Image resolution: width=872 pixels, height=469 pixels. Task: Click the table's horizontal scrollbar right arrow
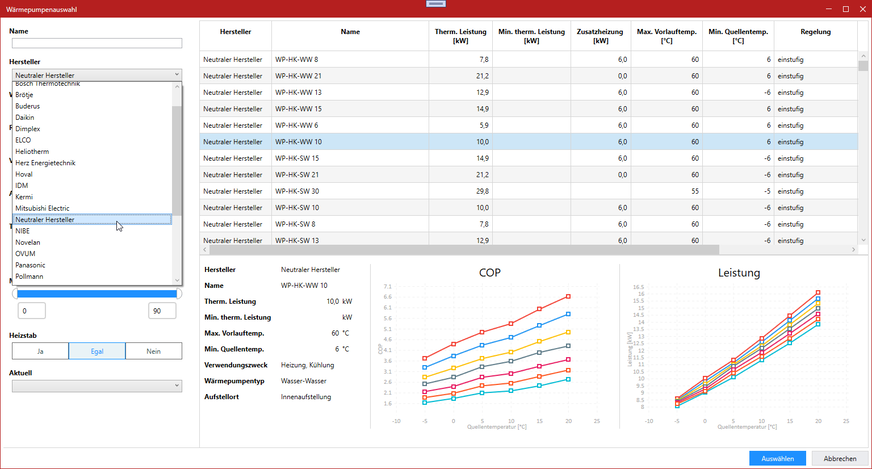coord(852,251)
